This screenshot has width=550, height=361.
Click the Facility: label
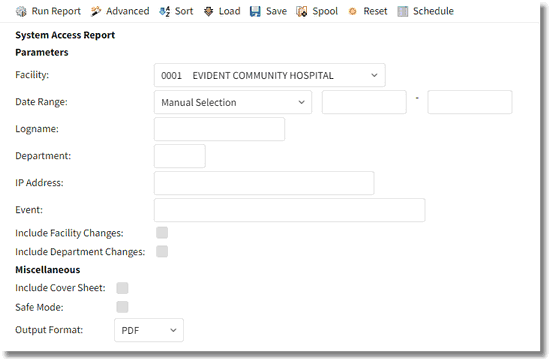click(32, 75)
